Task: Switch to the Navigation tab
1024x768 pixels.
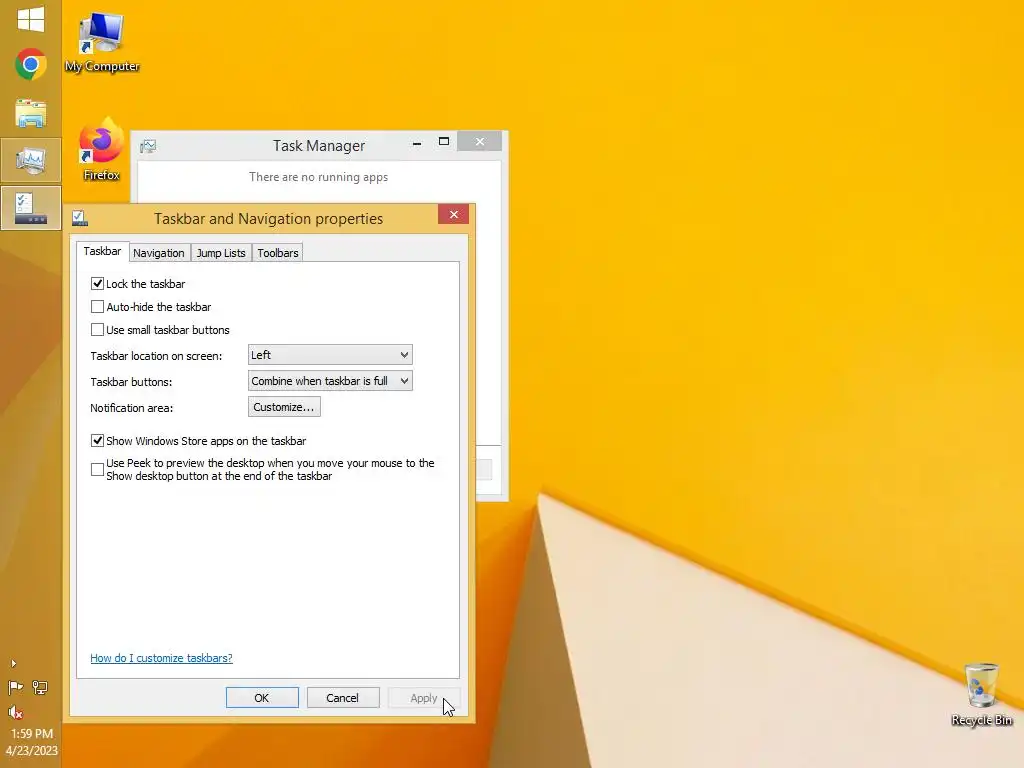Action: (159, 253)
